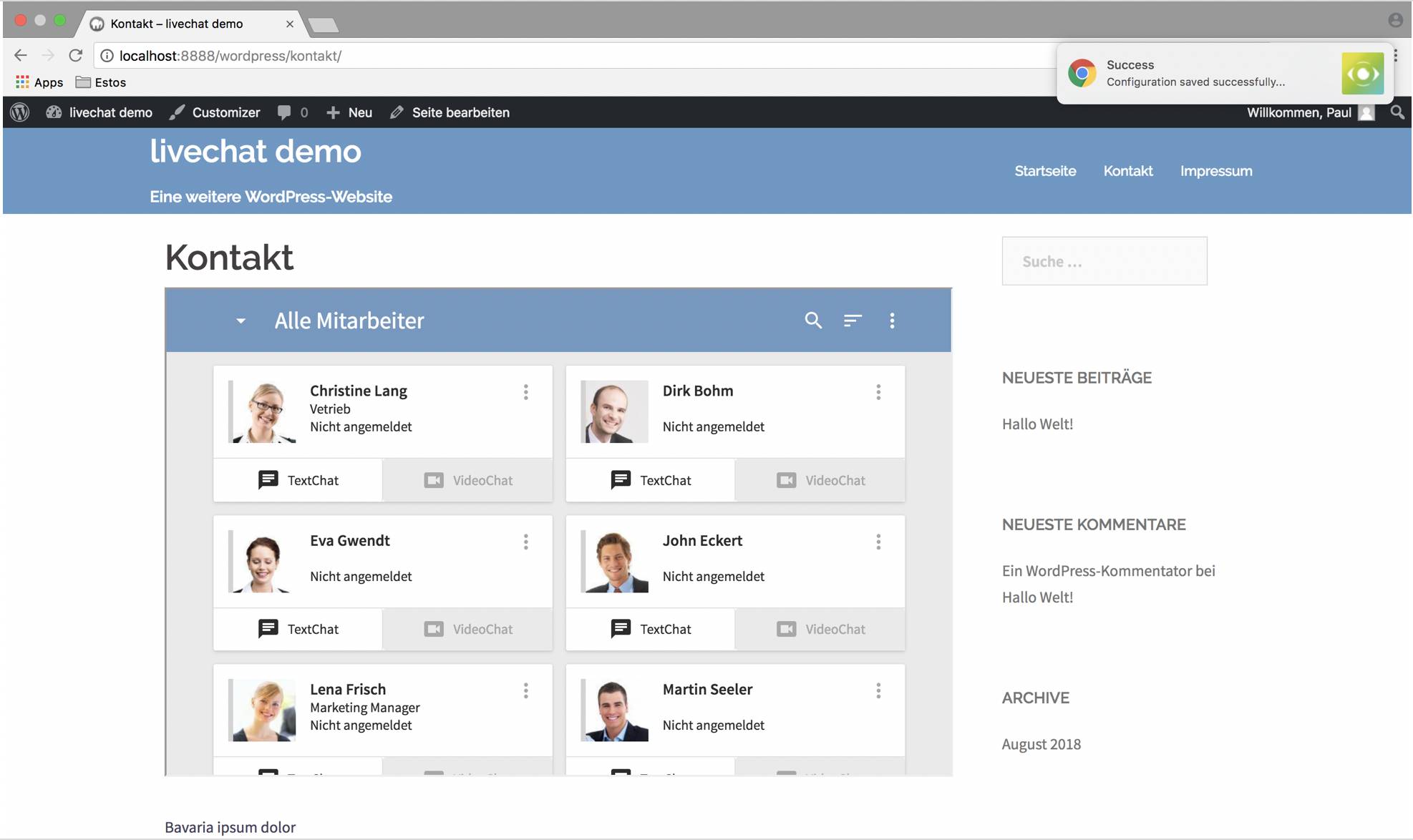
Task: Open Christine Lang's three-dot options menu
Action: tap(525, 392)
